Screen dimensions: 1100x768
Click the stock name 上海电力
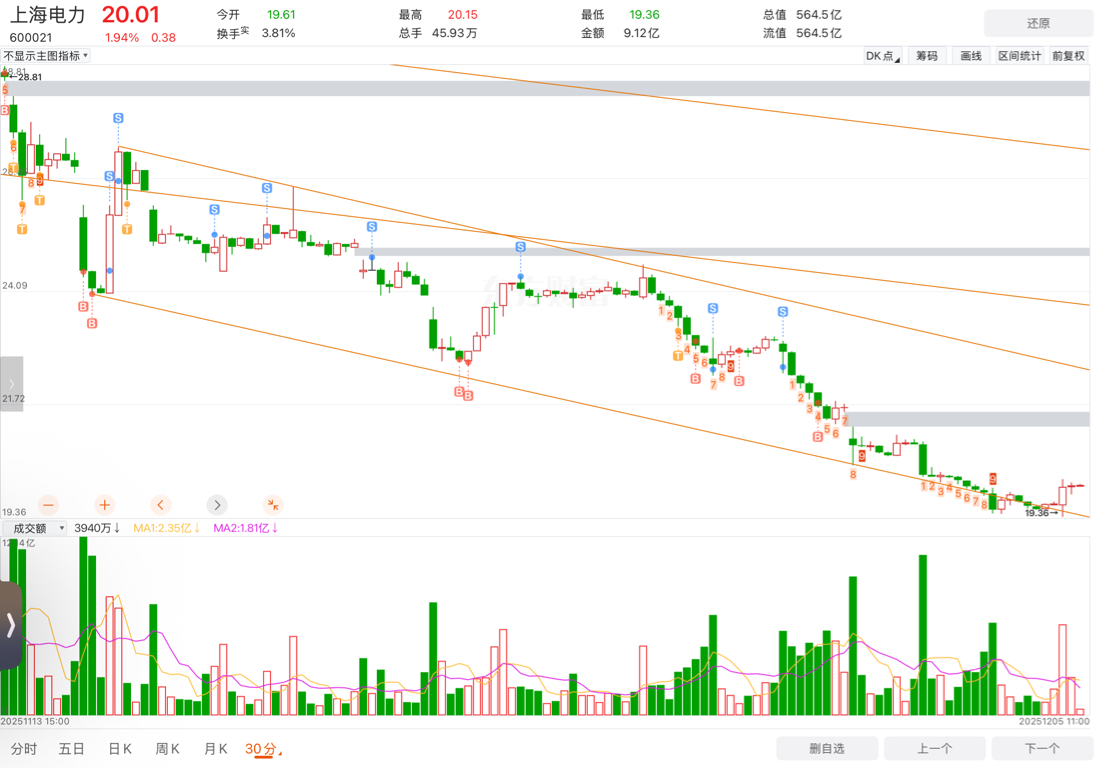point(47,15)
